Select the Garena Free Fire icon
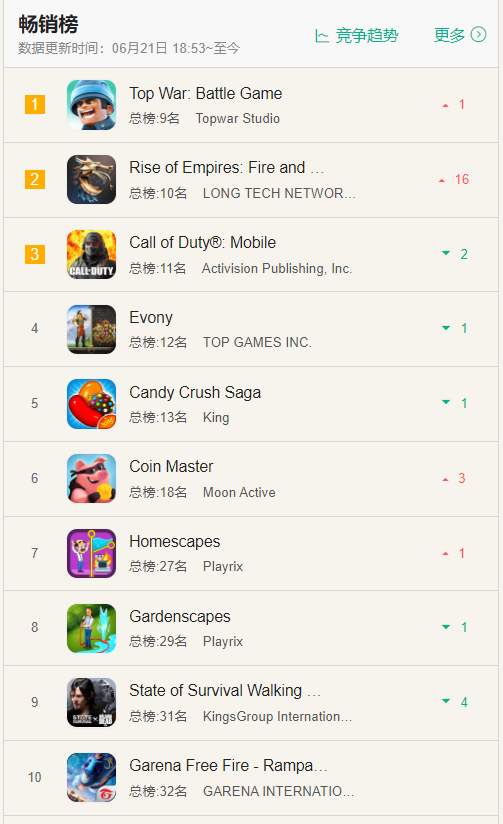The image size is (503, 824). (x=91, y=778)
